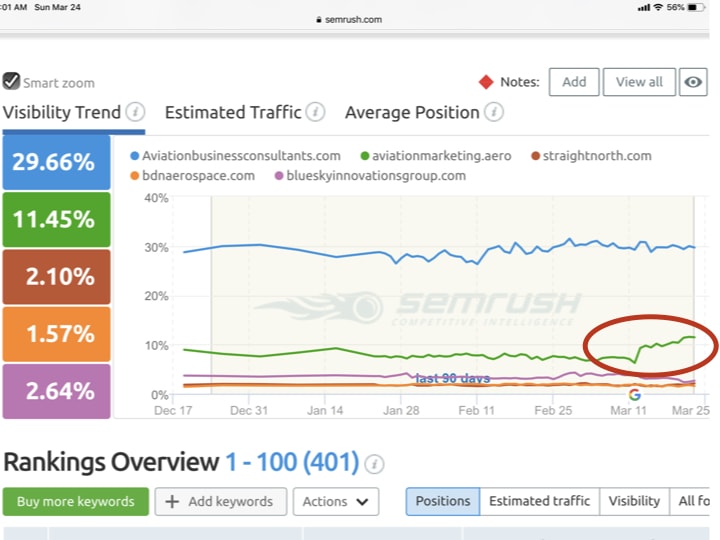Click the Dec 17 date label on axis
720x540 pixels.
[x=173, y=411]
